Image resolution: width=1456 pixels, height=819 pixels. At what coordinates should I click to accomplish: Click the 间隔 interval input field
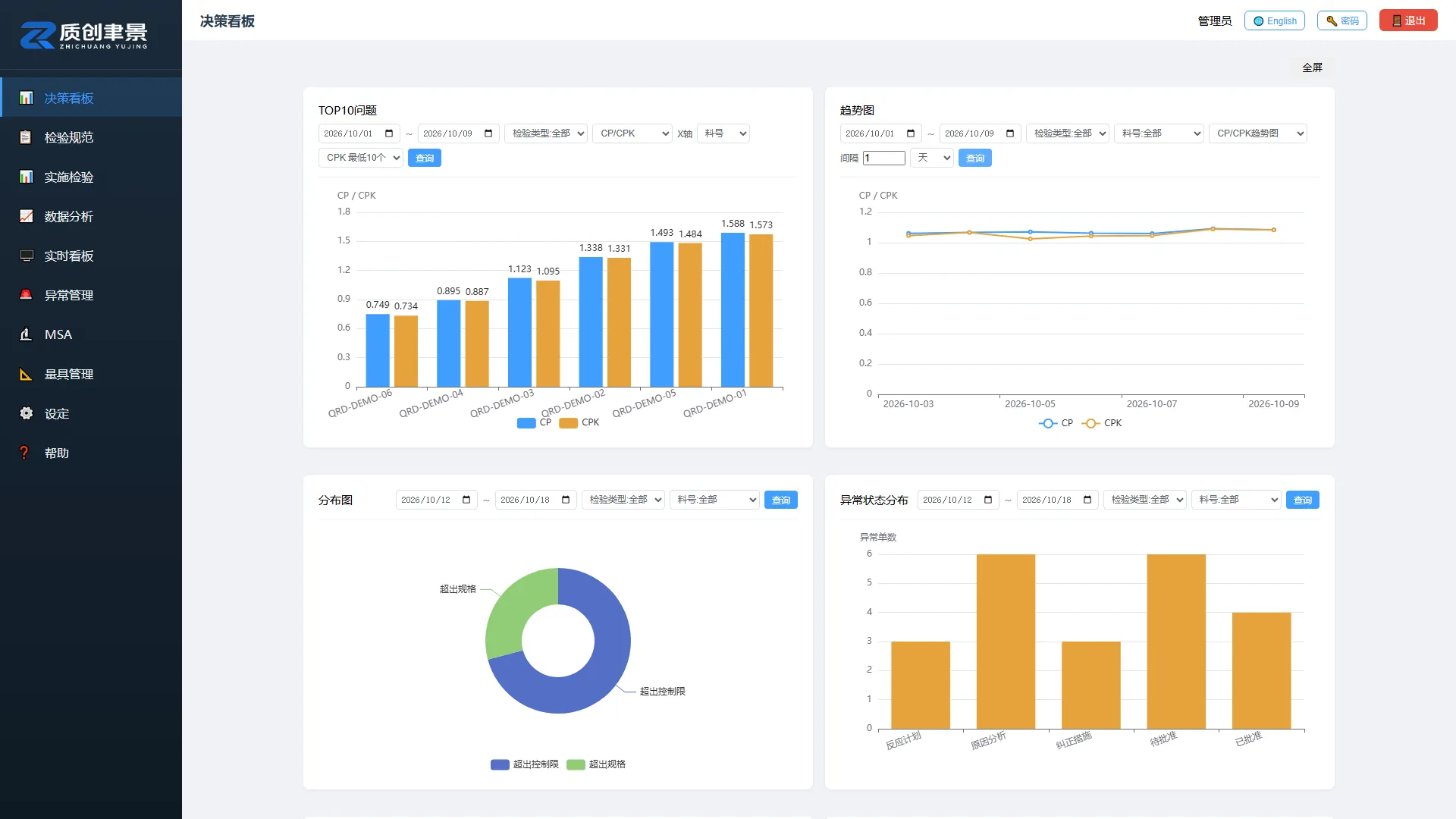point(884,158)
